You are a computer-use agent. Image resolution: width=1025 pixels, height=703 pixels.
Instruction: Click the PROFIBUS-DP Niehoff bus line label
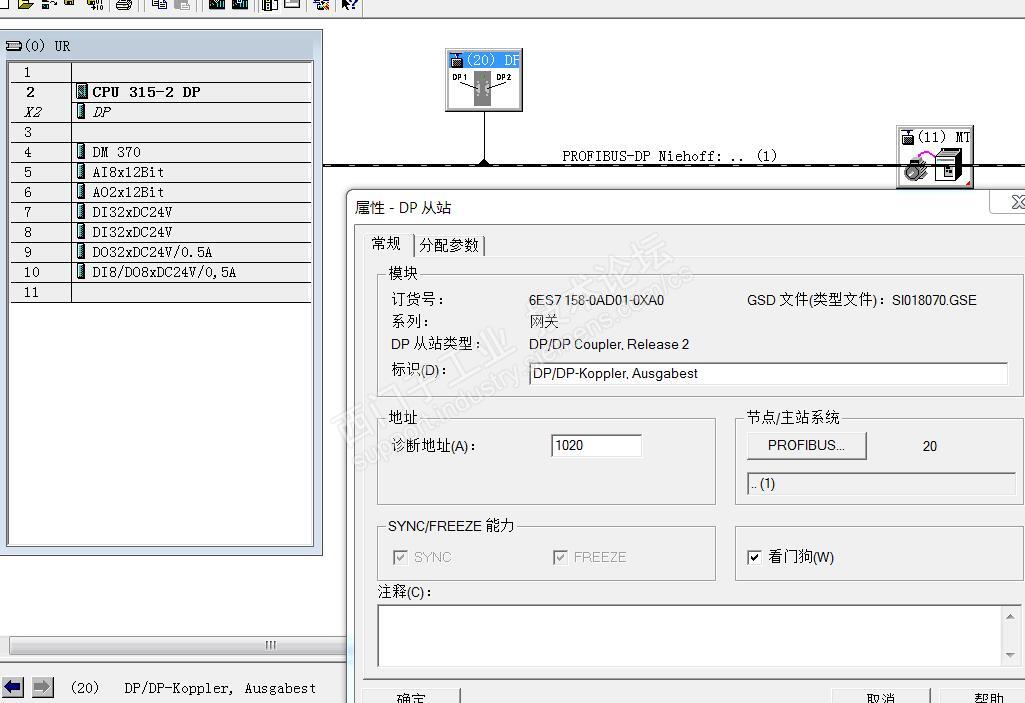(x=669, y=156)
